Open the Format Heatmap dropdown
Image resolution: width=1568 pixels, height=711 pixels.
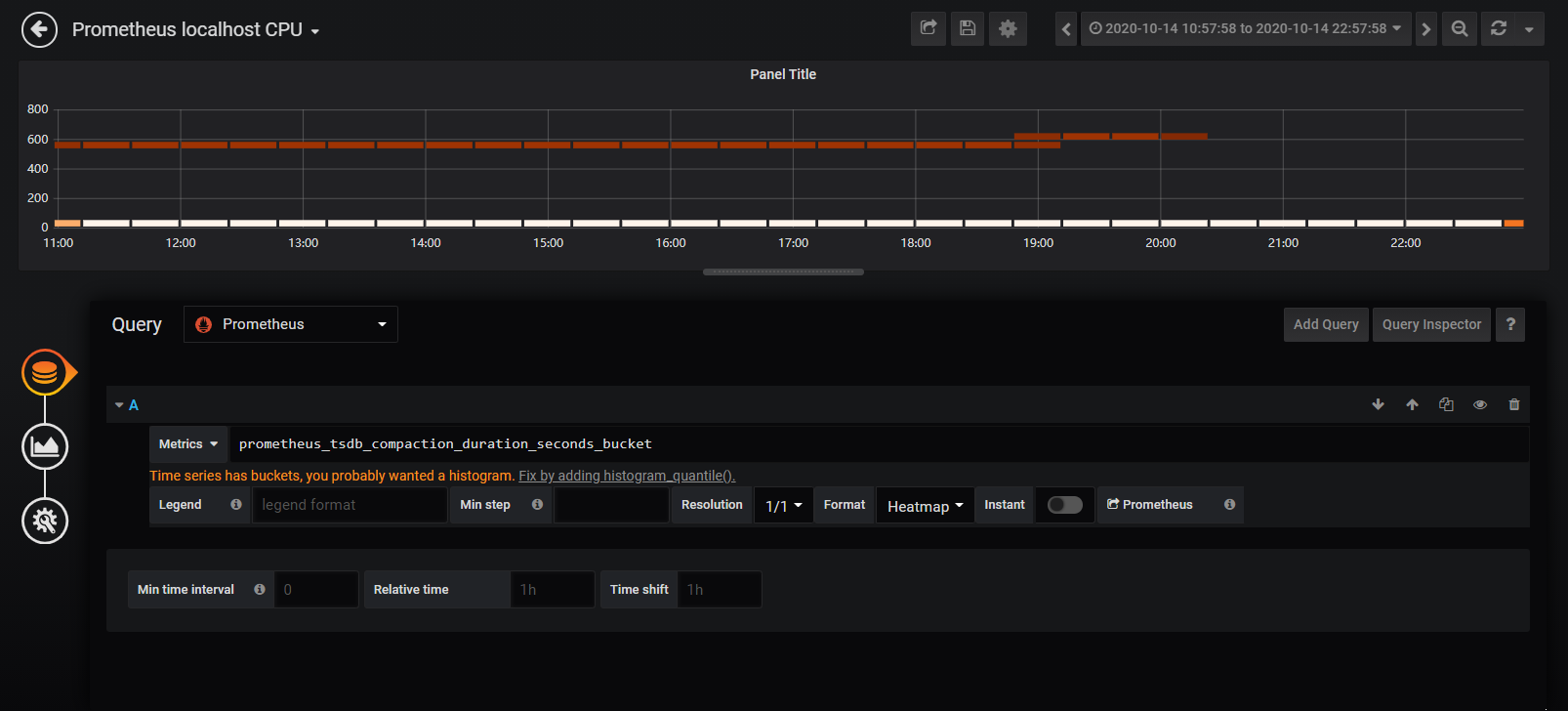click(925, 505)
